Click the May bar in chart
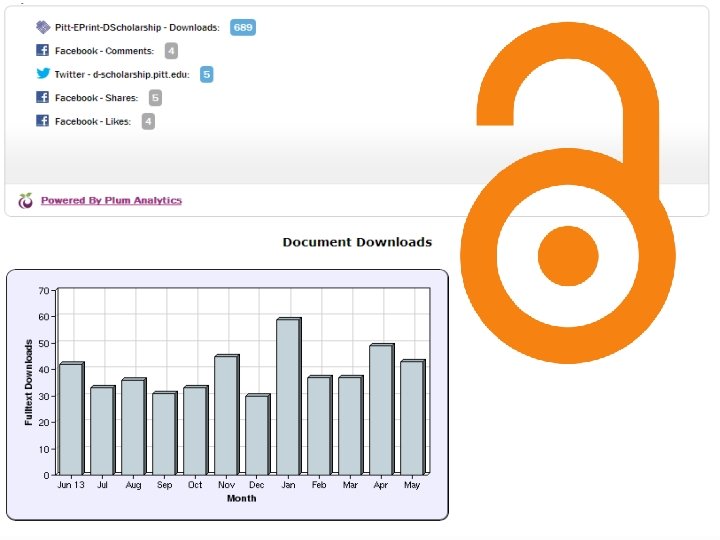This screenshot has height=540, width=720. pos(413,417)
